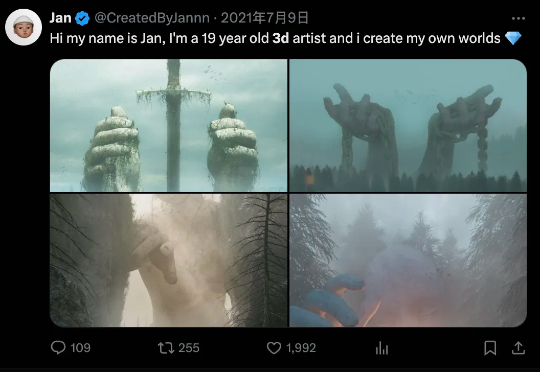Click the share upload arrow icon
The image size is (540, 372).
[518, 348]
